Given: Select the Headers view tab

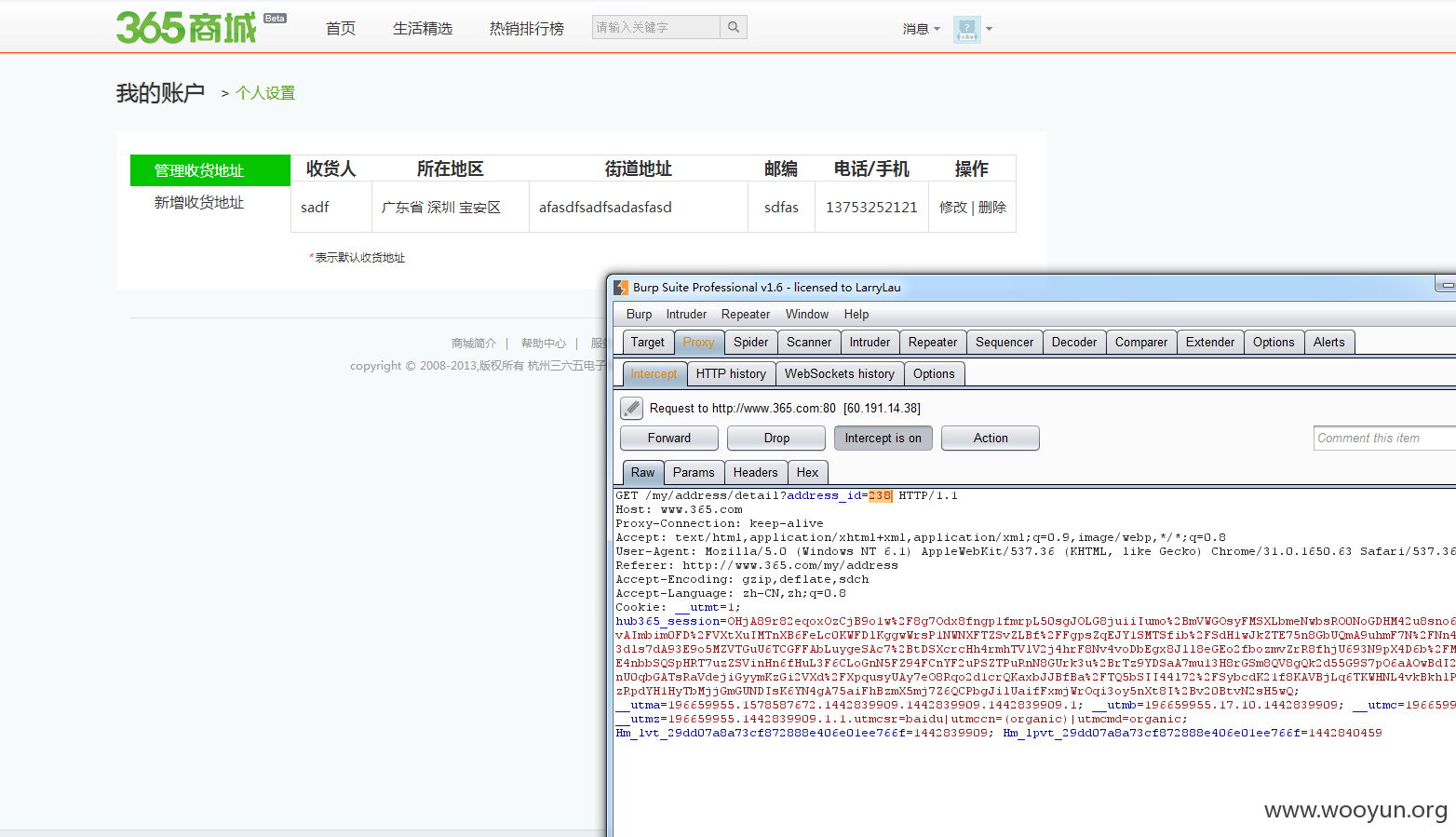Looking at the screenshot, I should click(755, 473).
